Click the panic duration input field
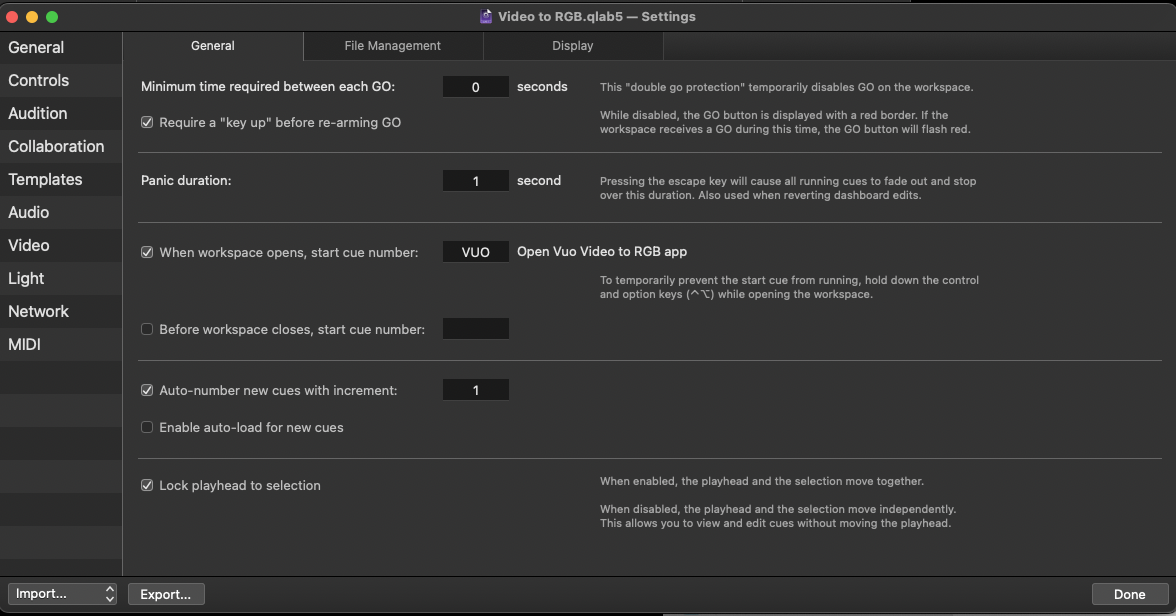 pyautogui.click(x=475, y=180)
